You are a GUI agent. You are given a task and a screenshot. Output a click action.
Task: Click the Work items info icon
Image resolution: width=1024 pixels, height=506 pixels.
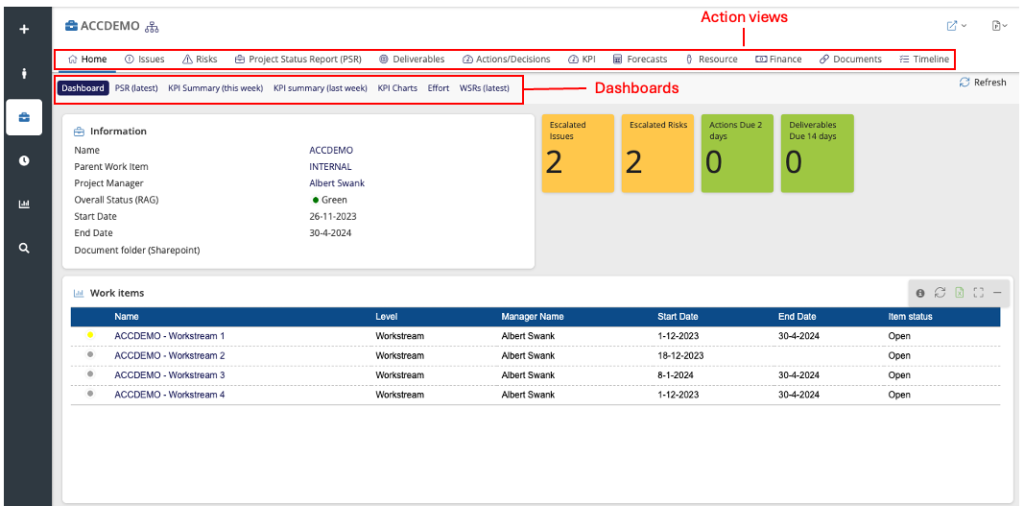point(920,293)
